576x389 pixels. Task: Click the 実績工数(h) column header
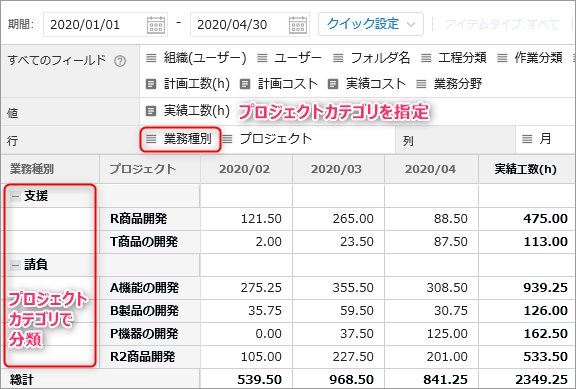[x=526, y=169]
